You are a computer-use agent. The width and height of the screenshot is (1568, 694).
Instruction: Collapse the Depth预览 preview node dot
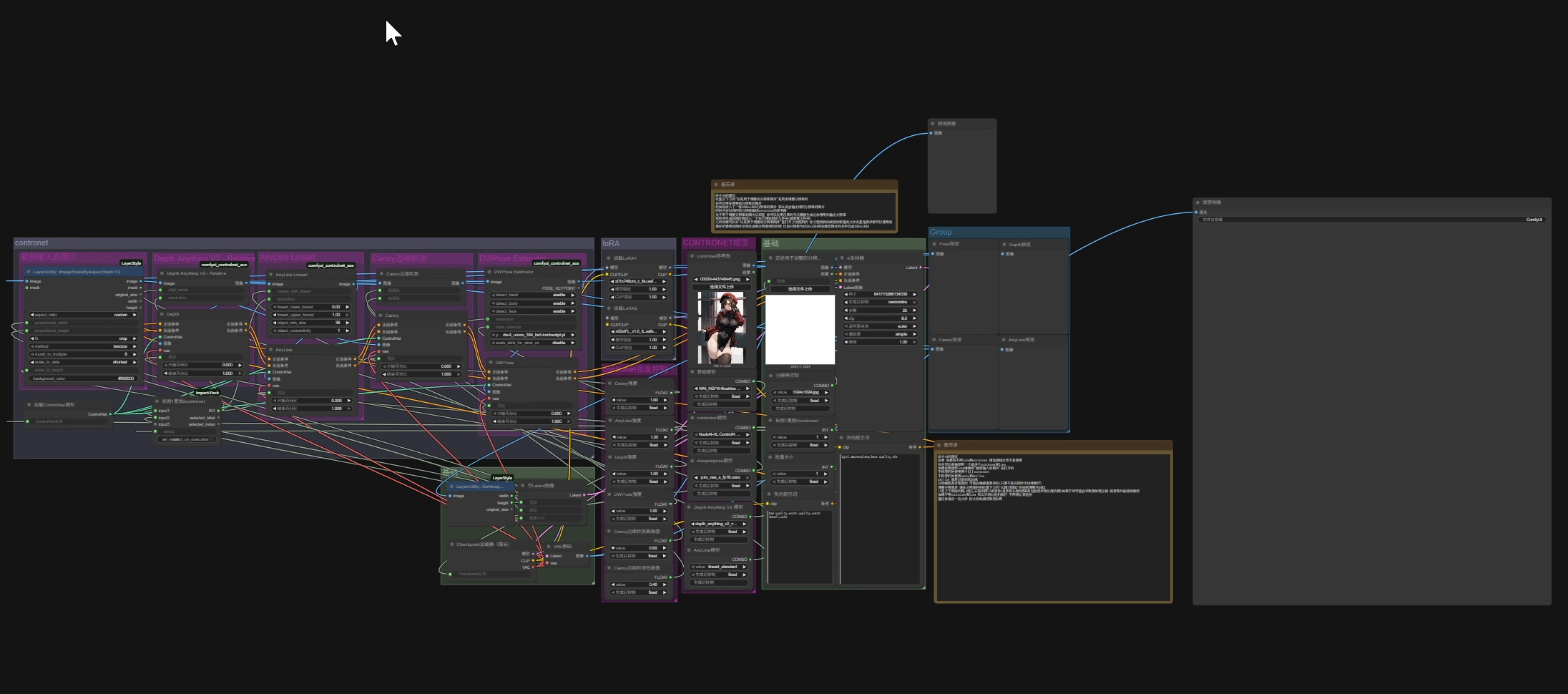pyautogui.click(x=1004, y=245)
